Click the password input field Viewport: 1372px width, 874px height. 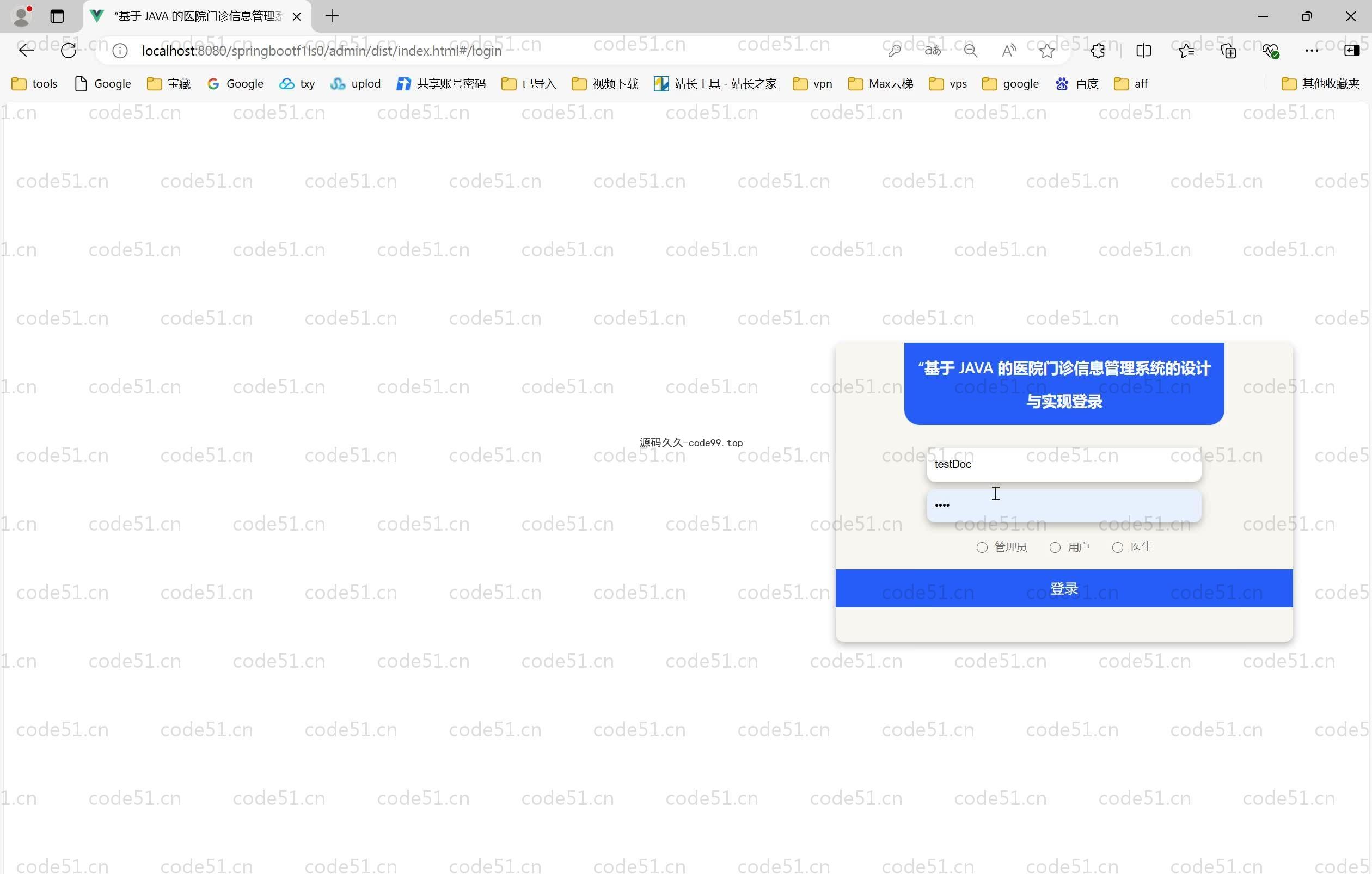click(x=1064, y=506)
